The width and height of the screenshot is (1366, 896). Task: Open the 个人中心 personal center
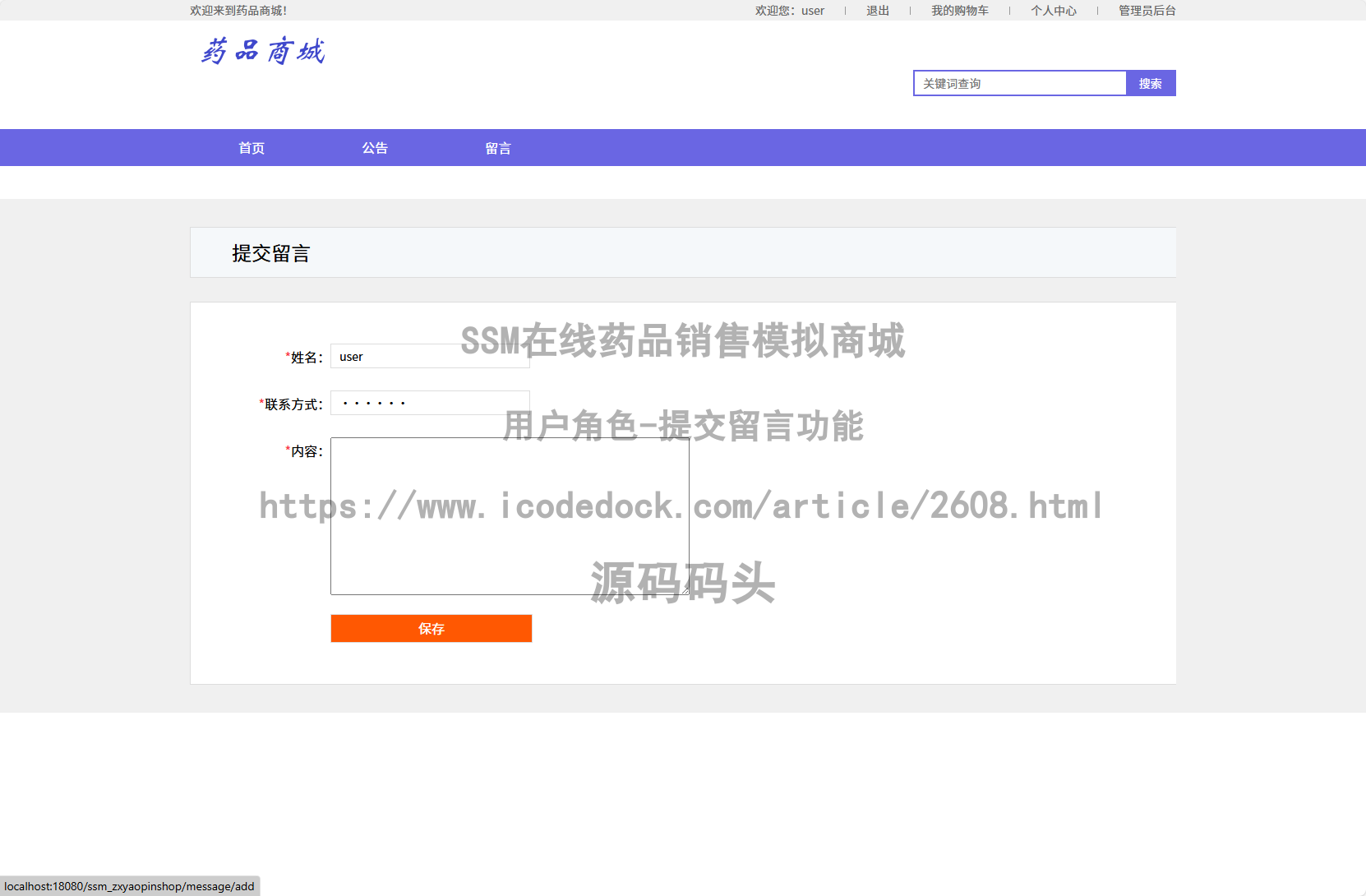pos(1054,10)
